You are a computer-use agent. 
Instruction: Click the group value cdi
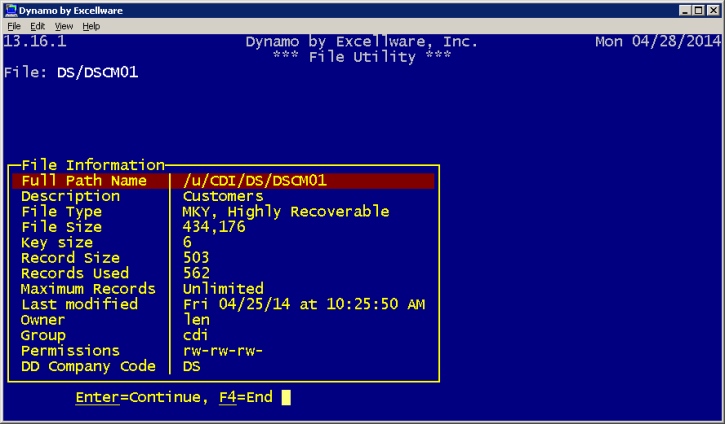click(x=196, y=335)
